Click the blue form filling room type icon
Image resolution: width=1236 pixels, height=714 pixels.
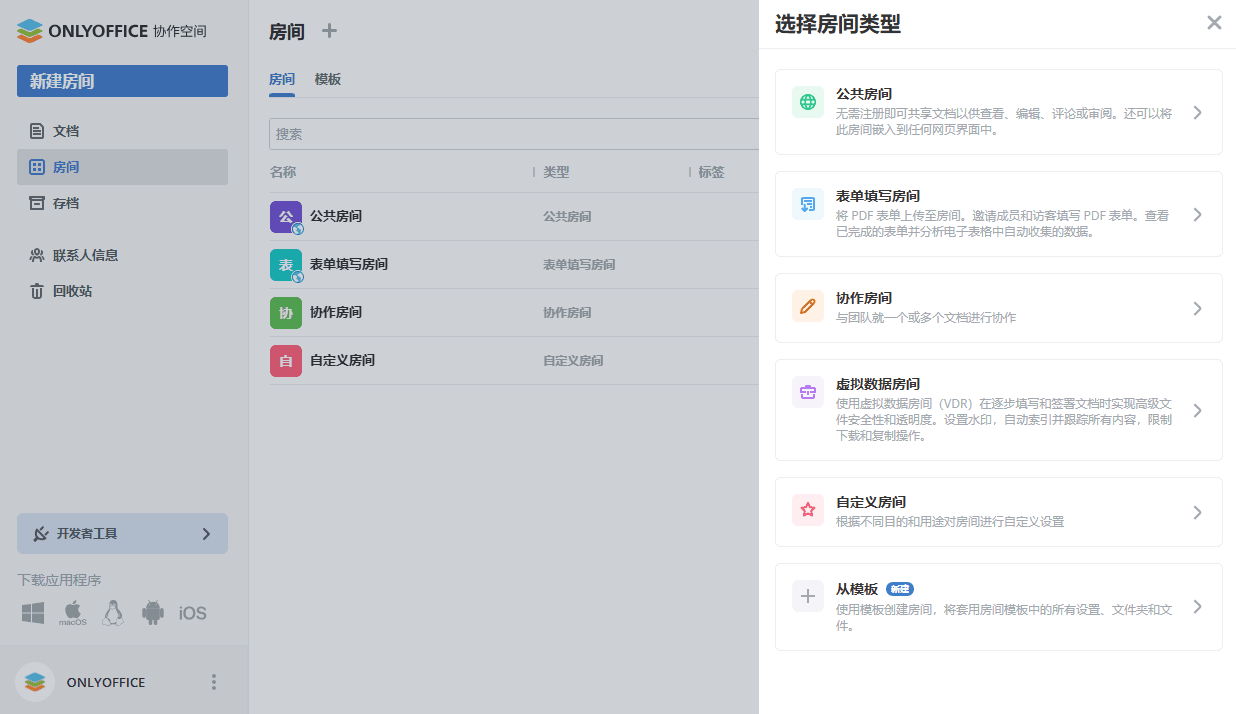[808, 204]
